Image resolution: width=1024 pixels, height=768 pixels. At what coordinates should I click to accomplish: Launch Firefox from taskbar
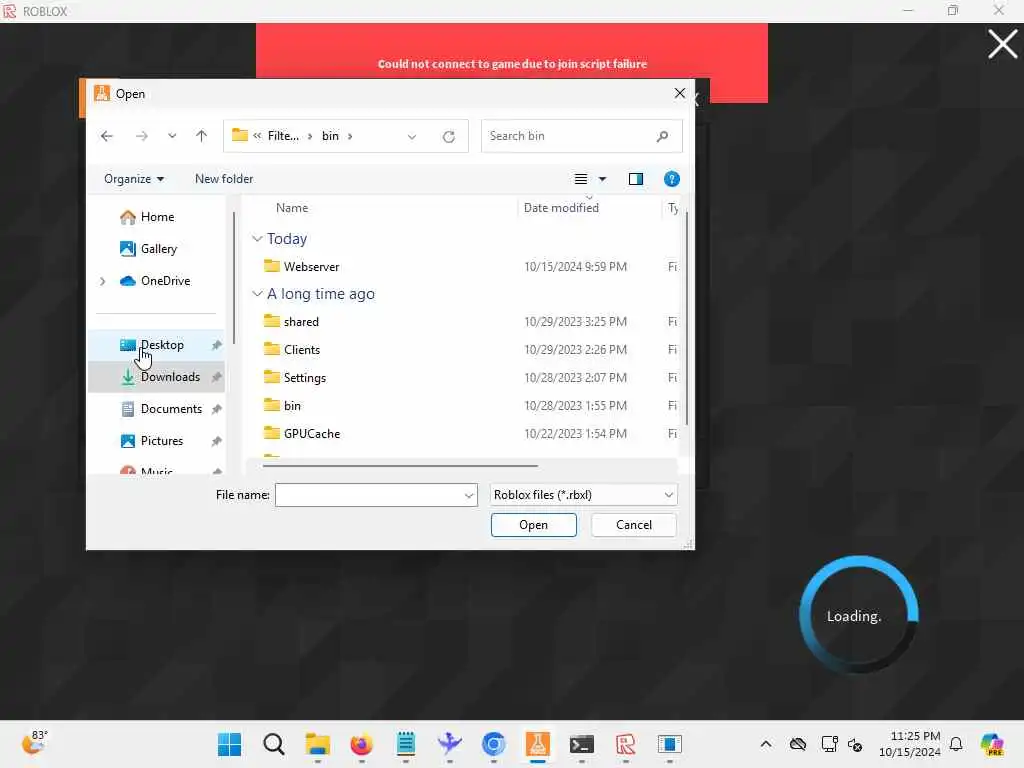[361, 744]
